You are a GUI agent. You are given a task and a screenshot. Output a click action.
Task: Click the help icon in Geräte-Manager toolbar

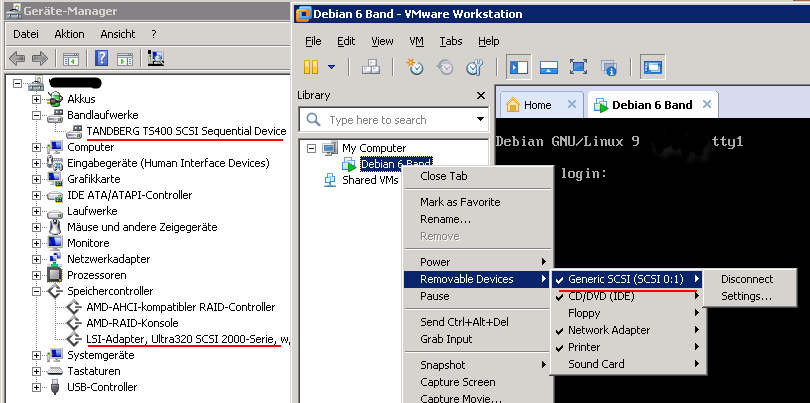101,58
